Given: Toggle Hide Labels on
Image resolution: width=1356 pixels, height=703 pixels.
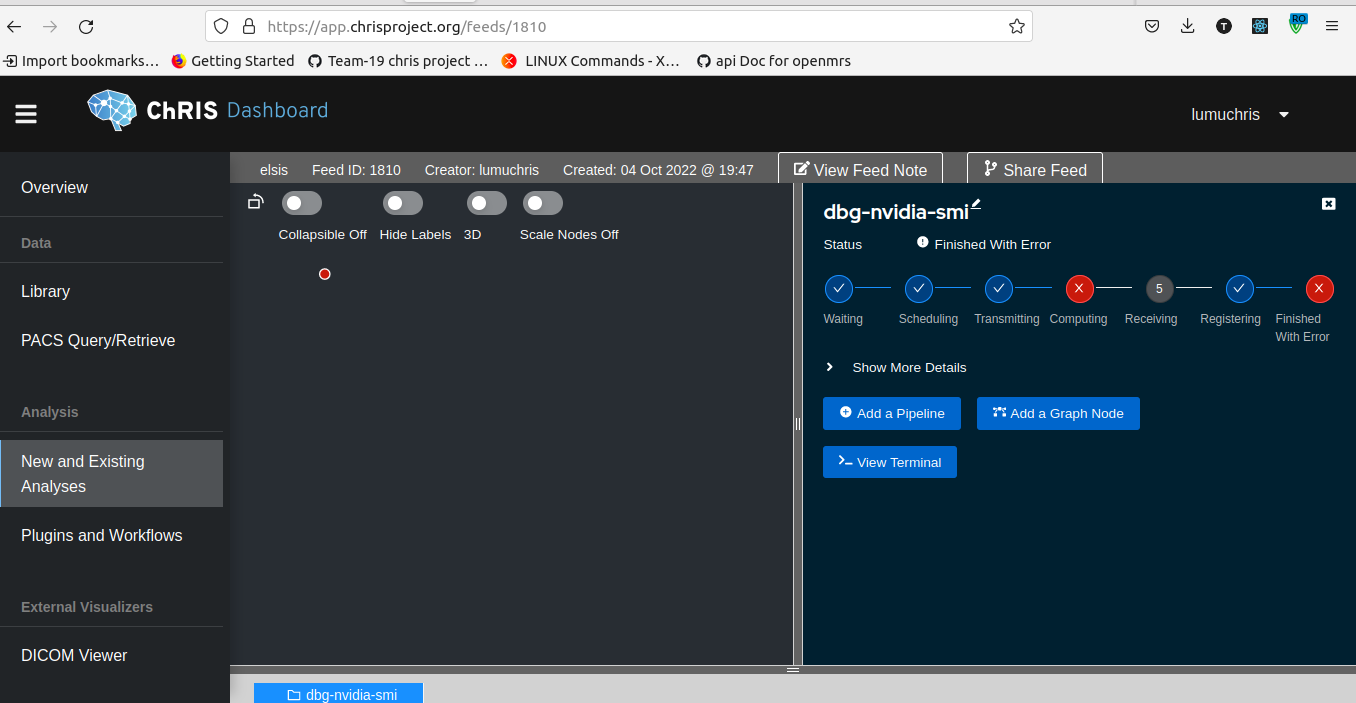Looking at the screenshot, I should [402, 202].
